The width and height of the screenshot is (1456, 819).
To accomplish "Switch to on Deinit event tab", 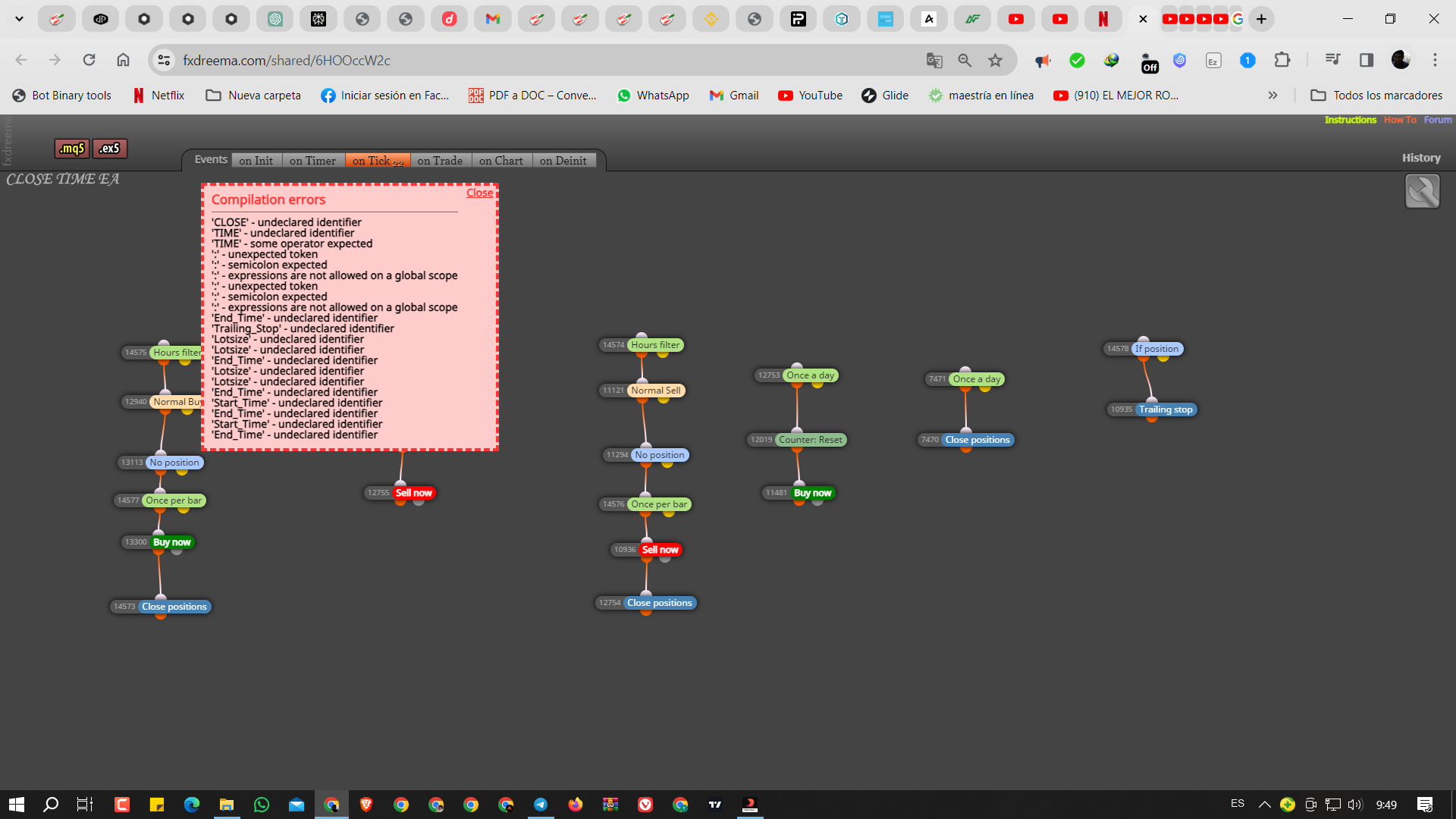I will tap(563, 161).
